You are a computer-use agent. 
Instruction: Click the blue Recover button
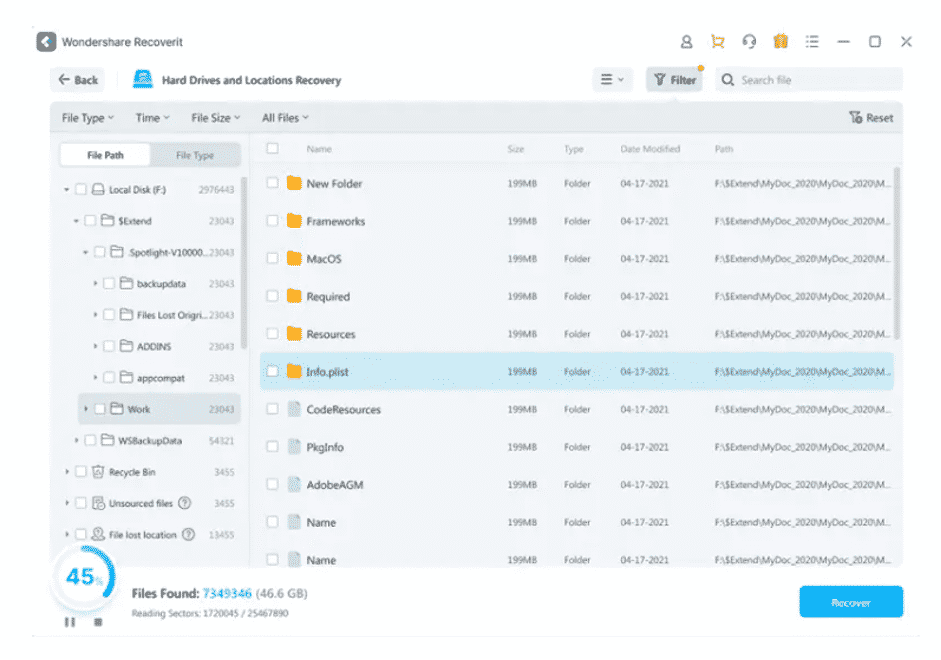click(850, 602)
